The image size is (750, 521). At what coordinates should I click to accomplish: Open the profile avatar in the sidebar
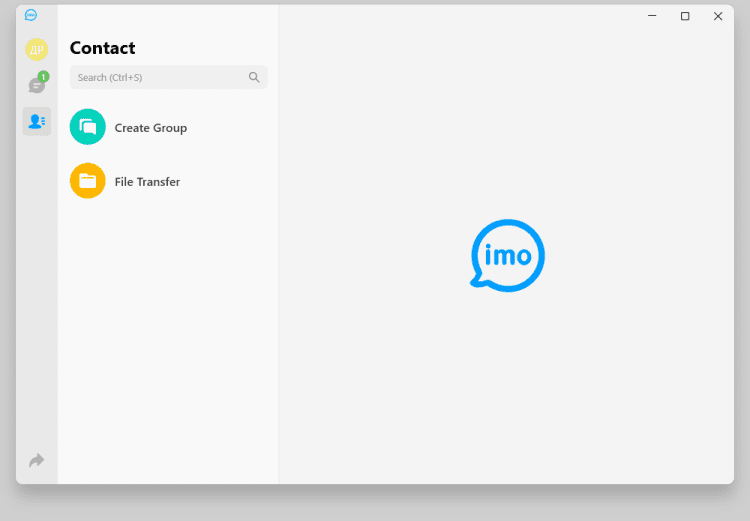37,49
